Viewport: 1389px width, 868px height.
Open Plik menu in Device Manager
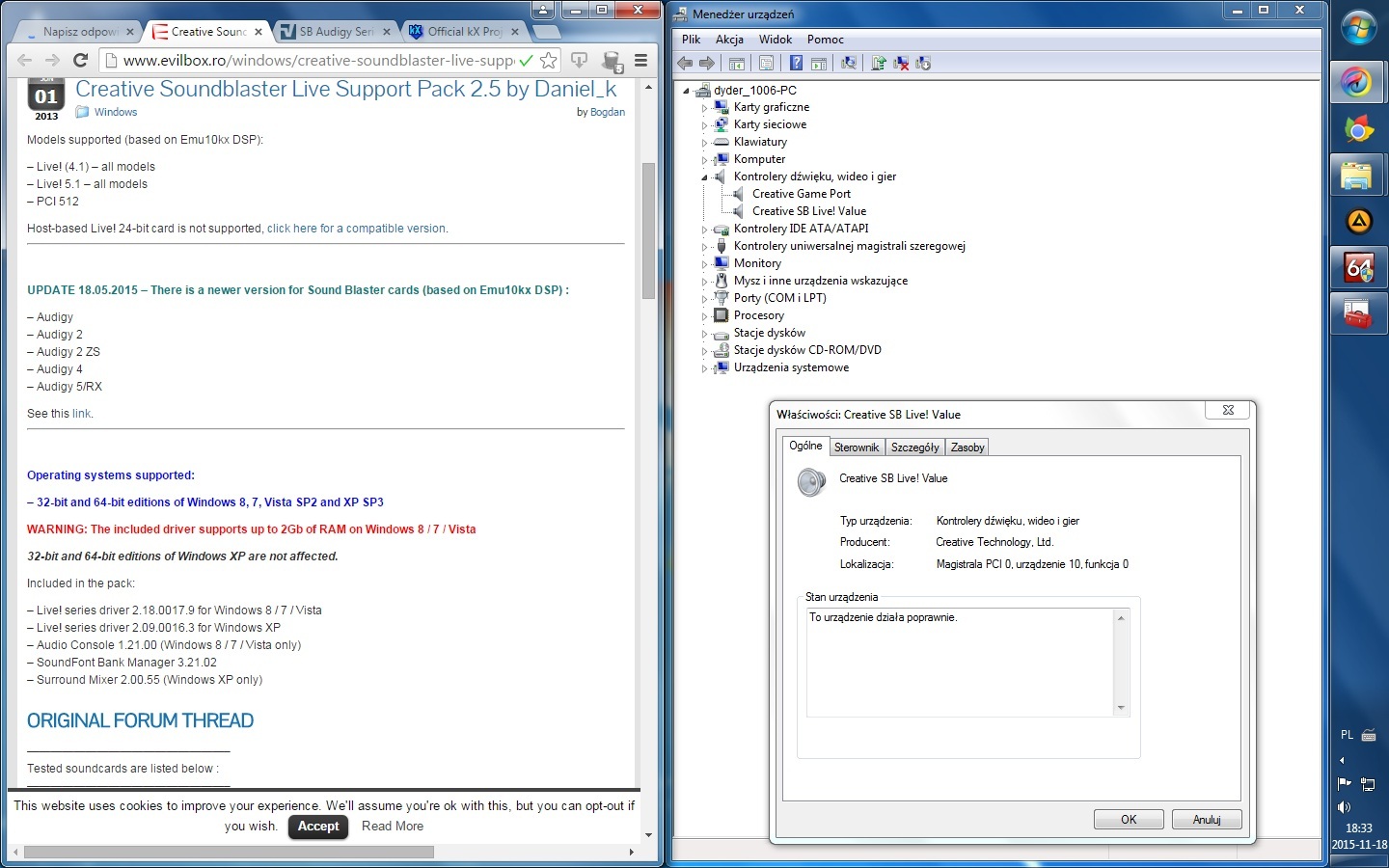[691, 40]
